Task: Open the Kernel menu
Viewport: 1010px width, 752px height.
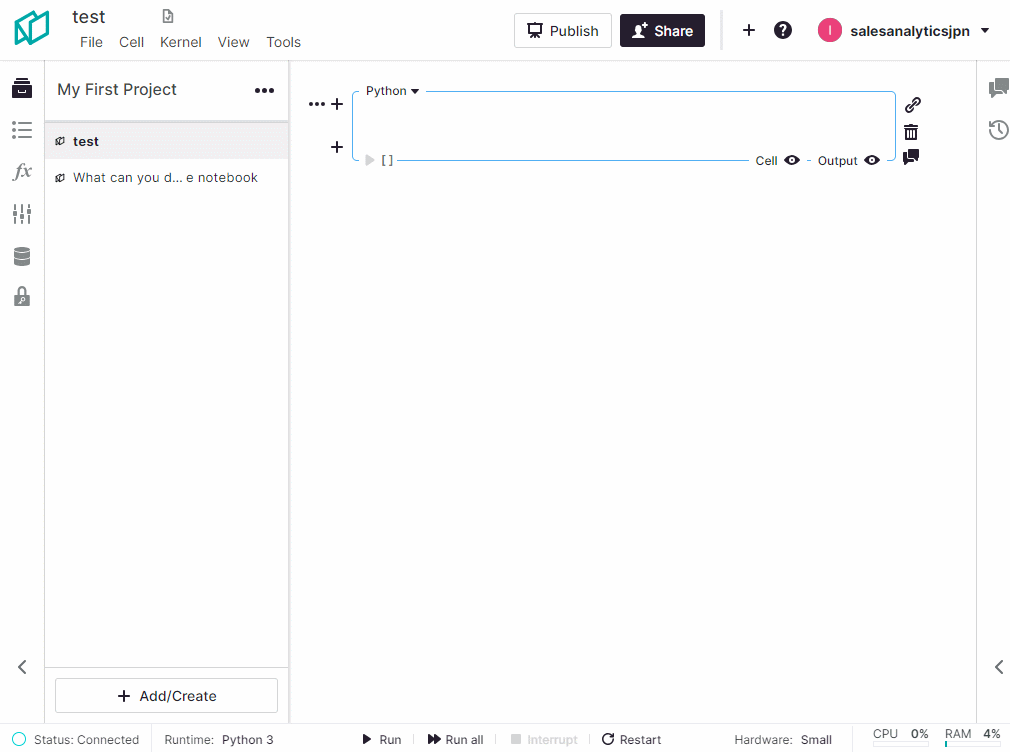Action: click(x=181, y=42)
